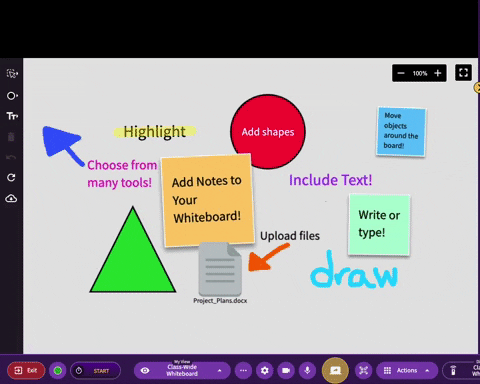Click the fullscreen whiteboard icon
Image resolution: width=480 pixels, height=384 pixels.
click(463, 73)
